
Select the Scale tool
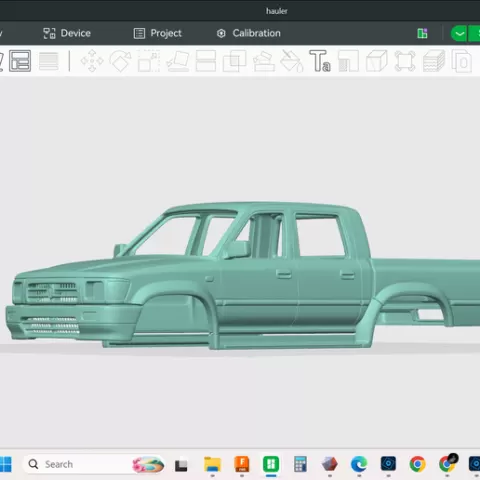pyautogui.click(x=149, y=61)
